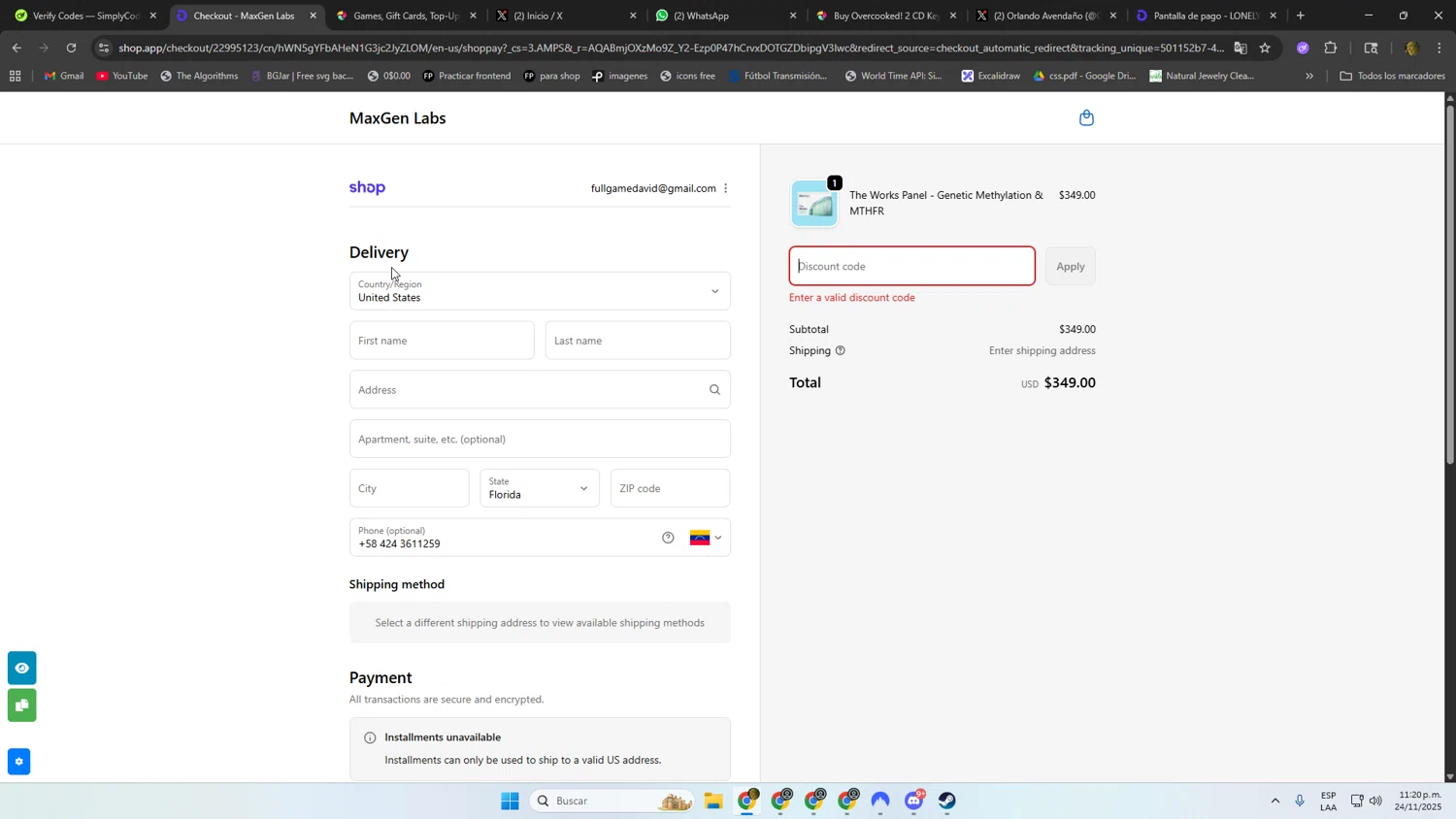Click the microphone icon in system tray
Viewport: 1456px width, 819px height.
coord(1300,801)
